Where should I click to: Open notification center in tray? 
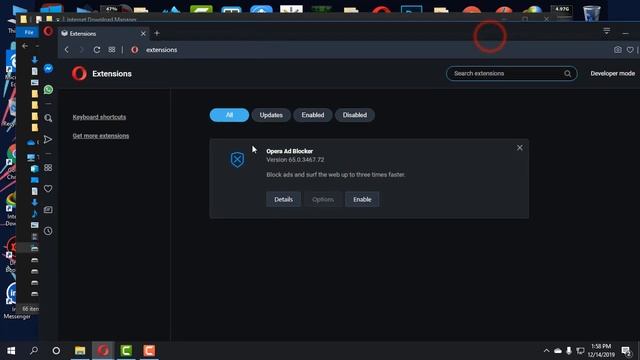pyautogui.click(x=626, y=351)
